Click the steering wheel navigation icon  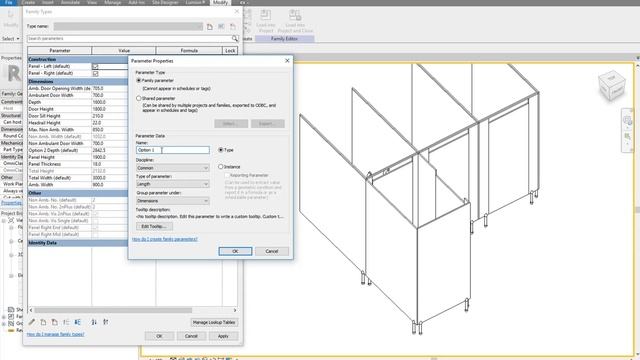pyautogui.click(x=627, y=120)
